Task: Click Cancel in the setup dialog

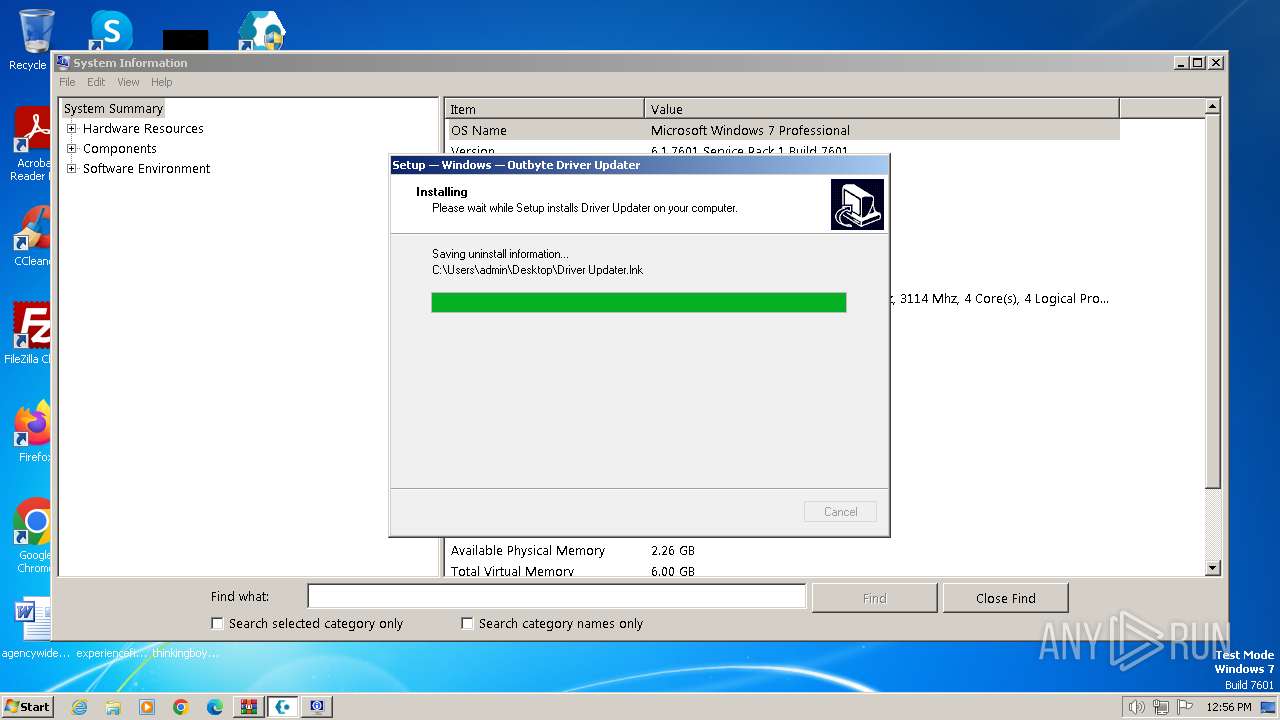Action: (840, 511)
